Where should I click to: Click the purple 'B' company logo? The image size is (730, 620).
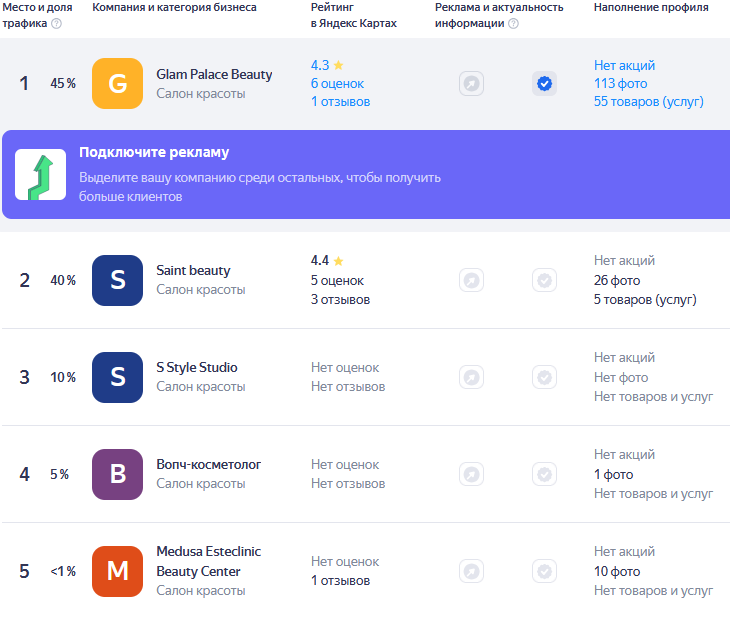pyautogui.click(x=117, y=474)
